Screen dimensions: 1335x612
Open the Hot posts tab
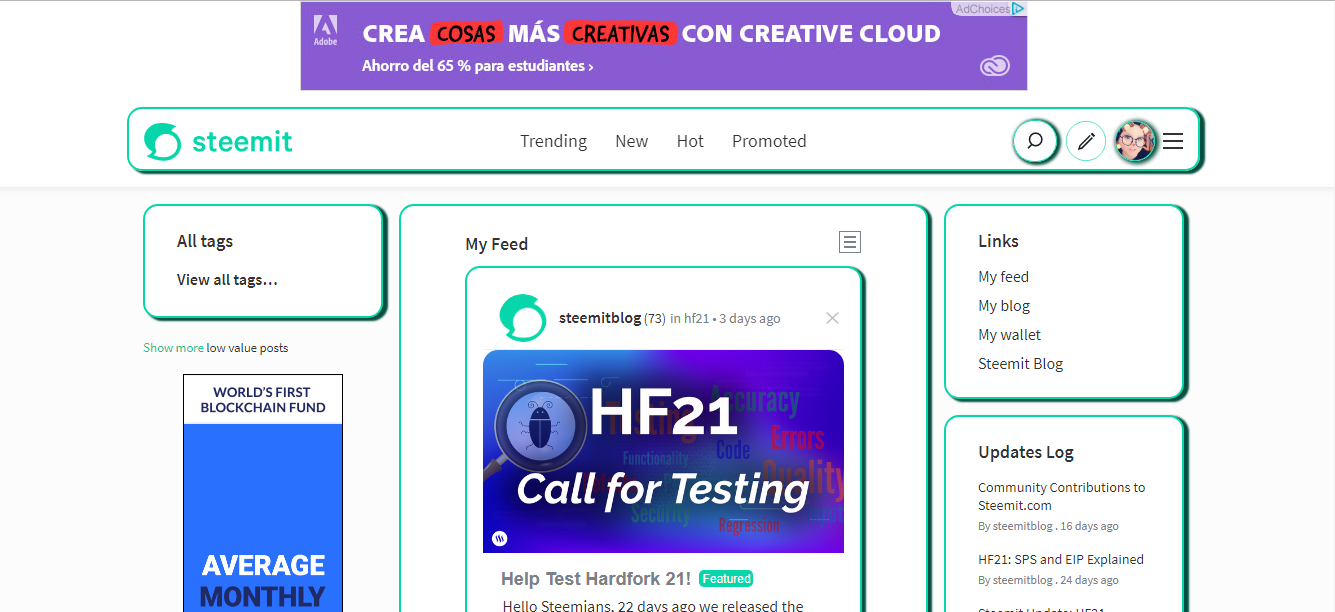click(690, 141)
